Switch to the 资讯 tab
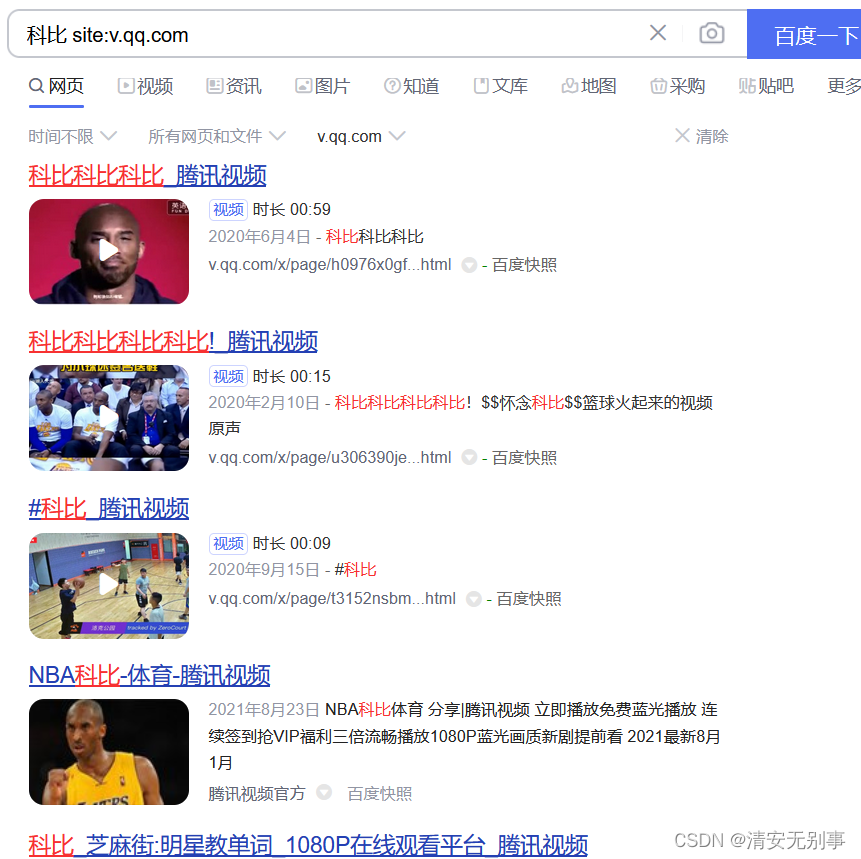 (x=234, y=86)
